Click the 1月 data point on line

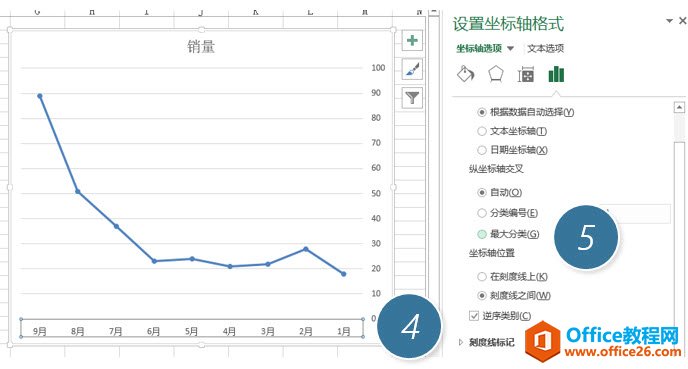344,274
